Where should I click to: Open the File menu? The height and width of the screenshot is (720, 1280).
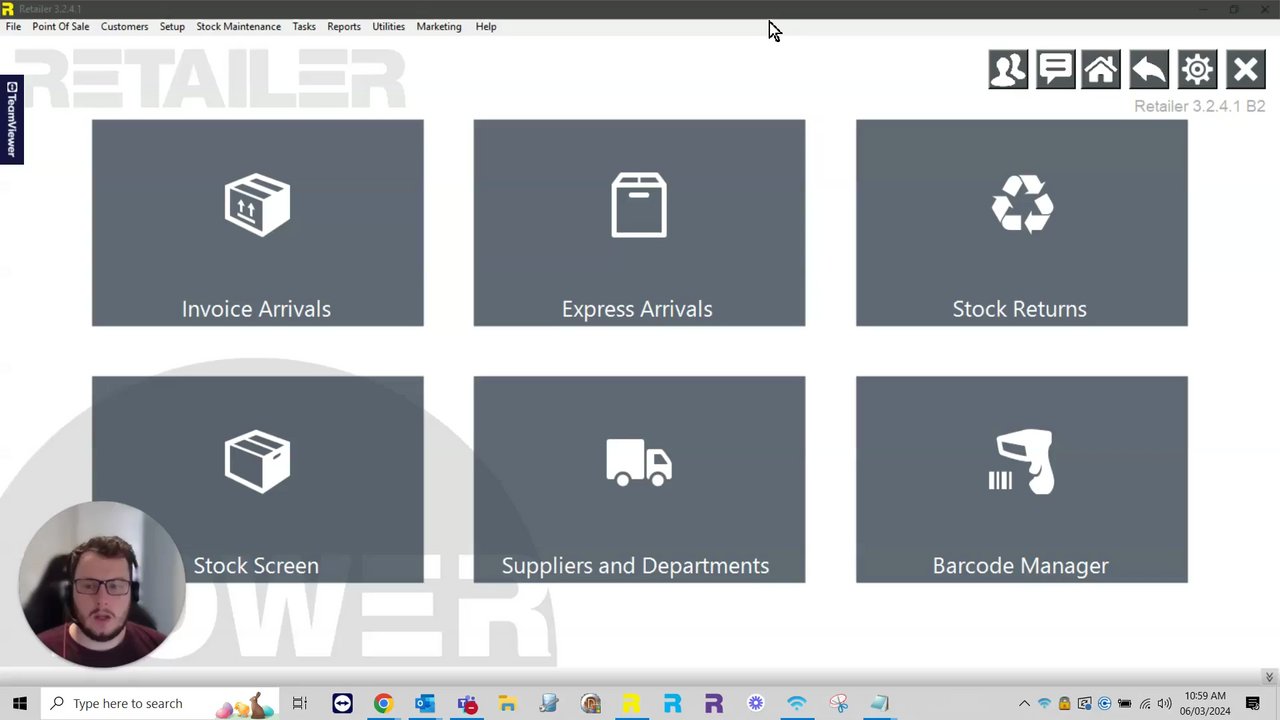click(13, 27)
